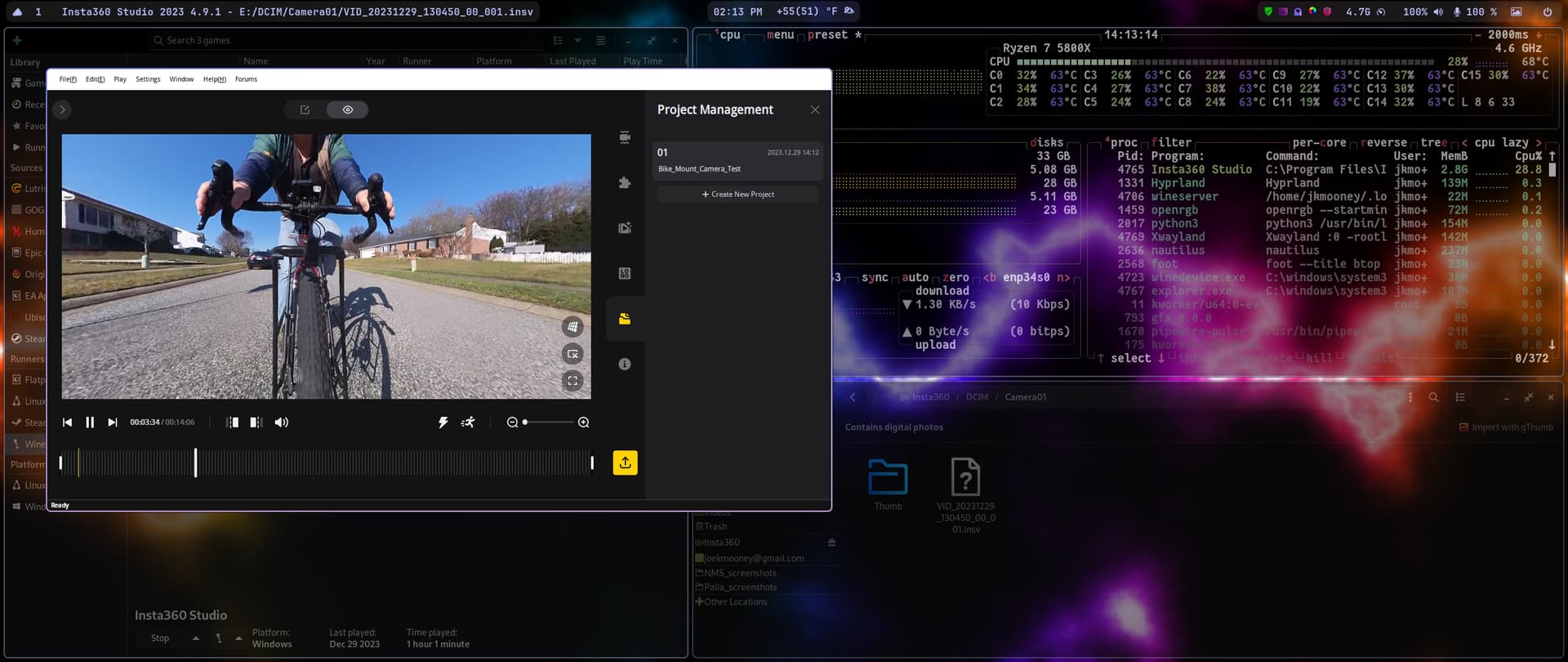Switch to preview eye mode toggle

click(x=348, y=110)
